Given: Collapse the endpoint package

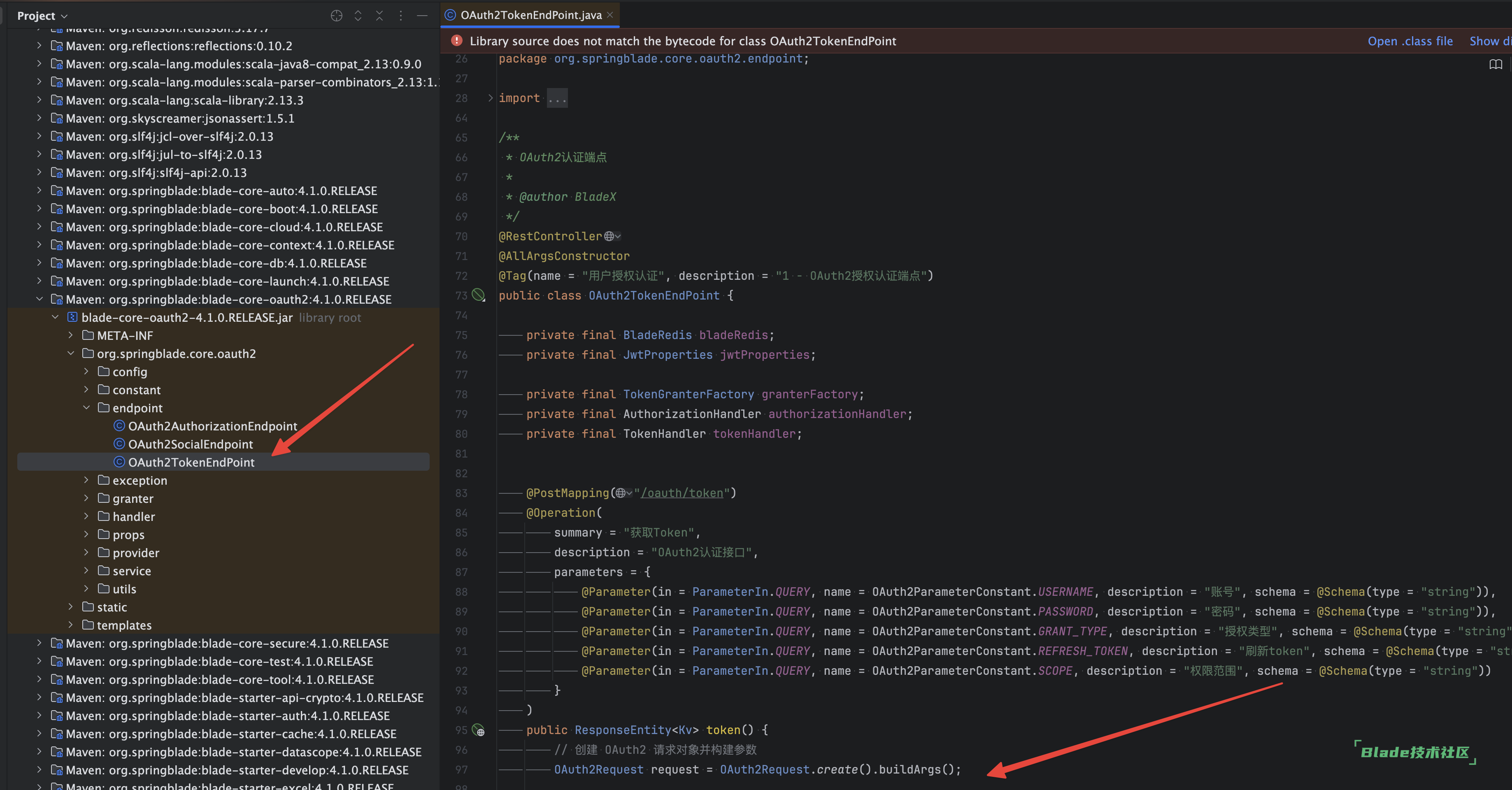Looking at the screenshot, I should tap(86, 407).
